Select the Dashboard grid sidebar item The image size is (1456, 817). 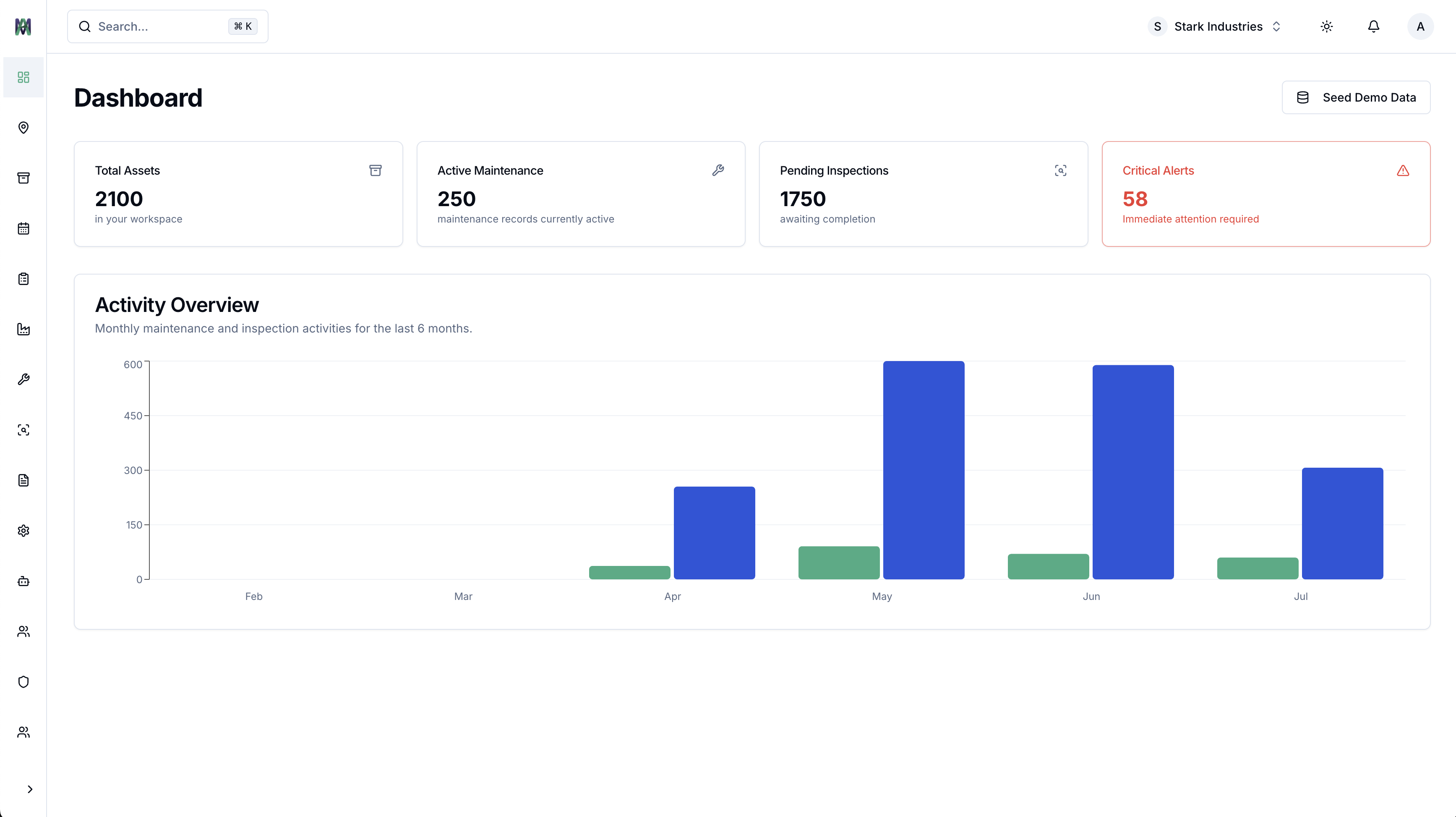(x=23, y=77)
